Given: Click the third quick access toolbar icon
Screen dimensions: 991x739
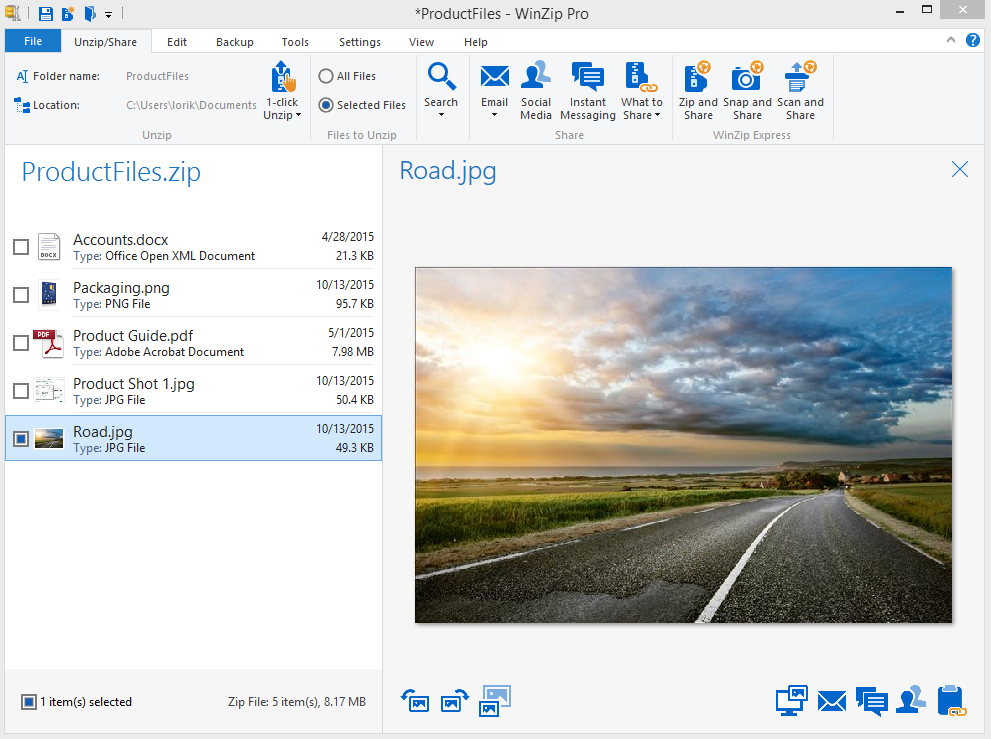Looking at the screenshot, I should [90, 13].
